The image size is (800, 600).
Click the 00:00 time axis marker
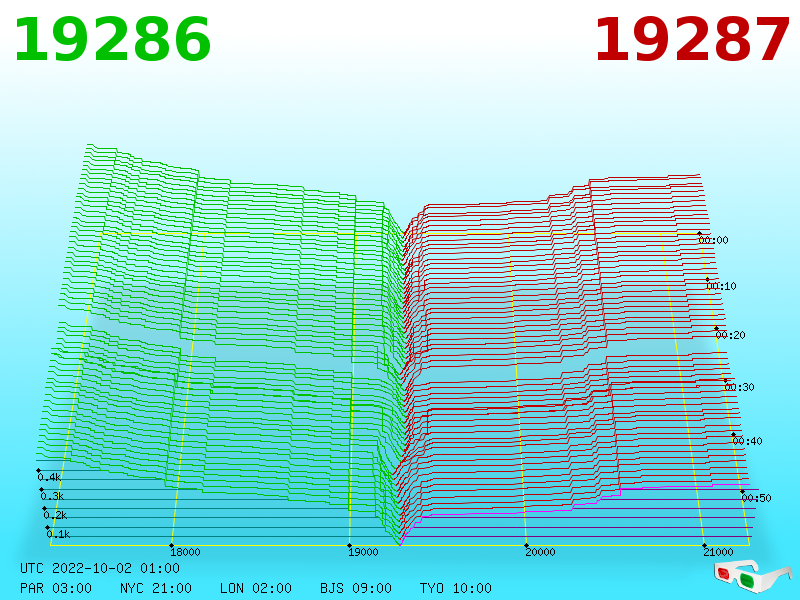713,240
